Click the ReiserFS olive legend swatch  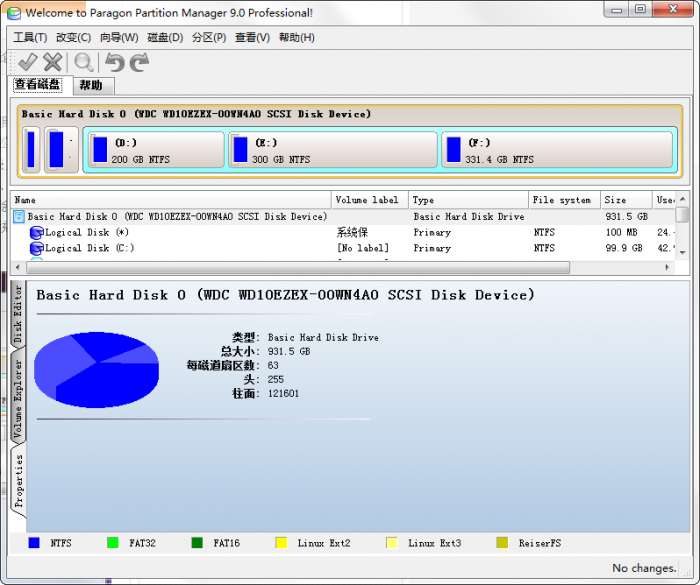pyautogui.click(x=502, y=543)
